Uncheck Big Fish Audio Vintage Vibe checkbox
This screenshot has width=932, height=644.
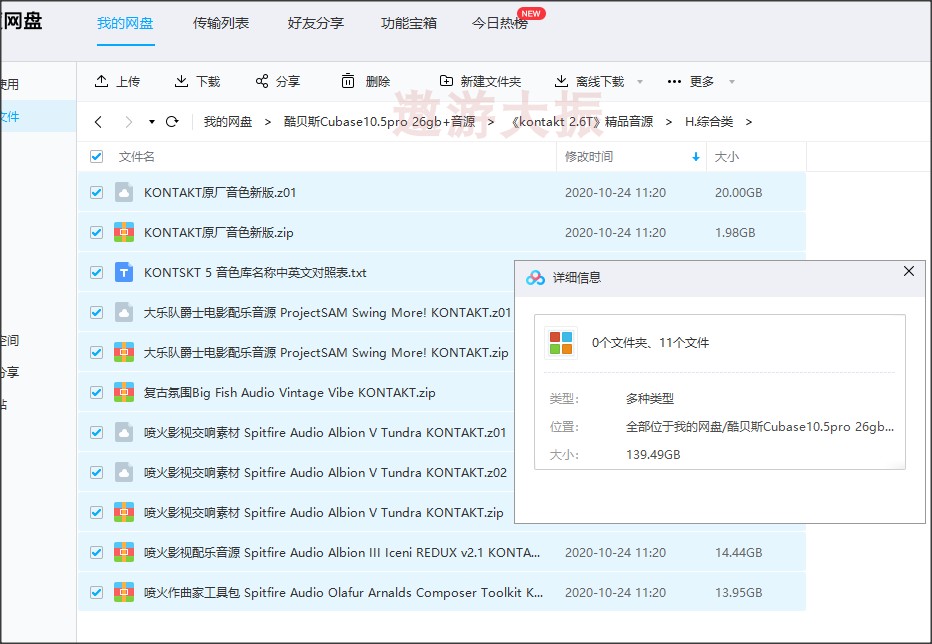click(96, 392)
